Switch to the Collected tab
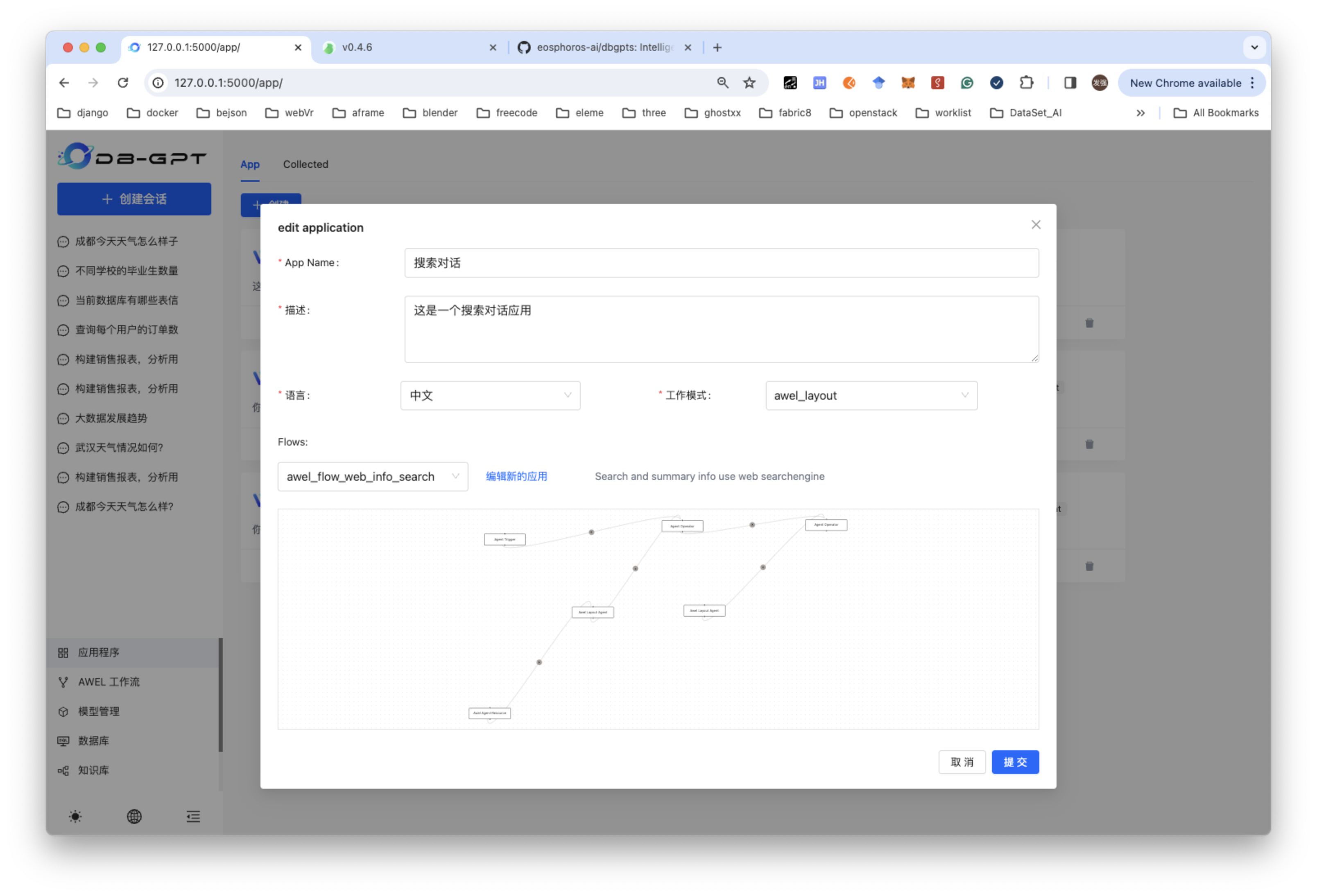The image size is (1317, 896). coord(305,164)
